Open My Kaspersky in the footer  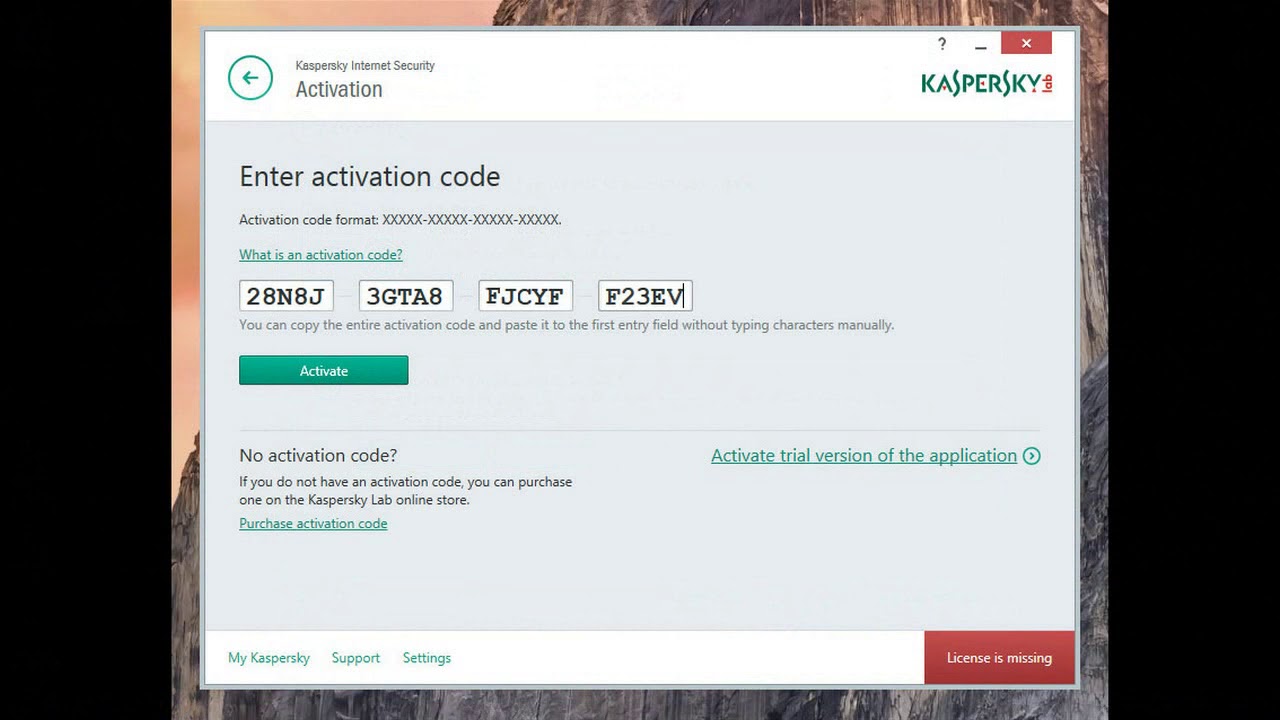(269, 658)
